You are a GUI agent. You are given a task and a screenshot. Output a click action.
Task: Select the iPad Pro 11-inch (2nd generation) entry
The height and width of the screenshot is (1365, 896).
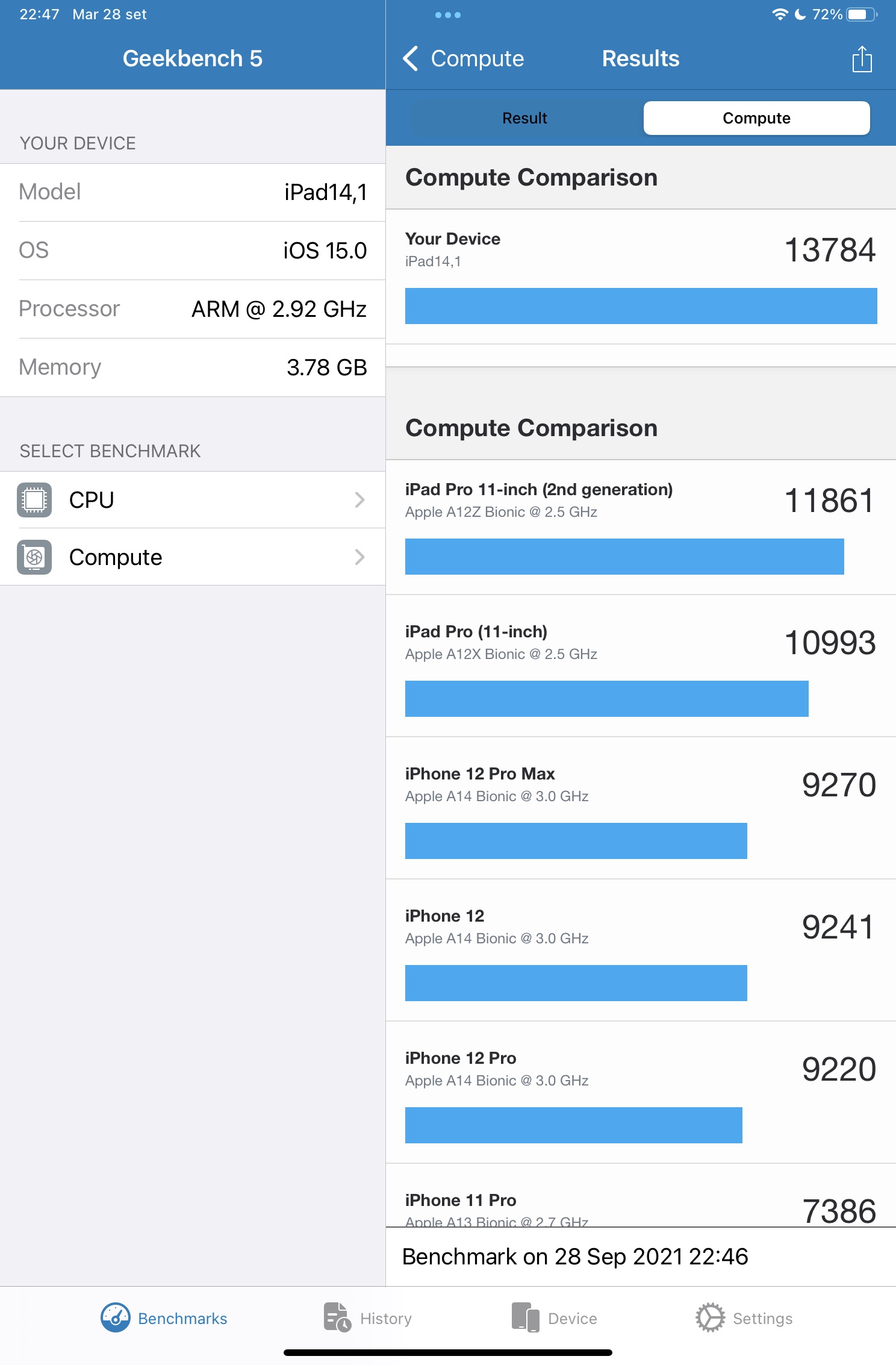(641, 527)
